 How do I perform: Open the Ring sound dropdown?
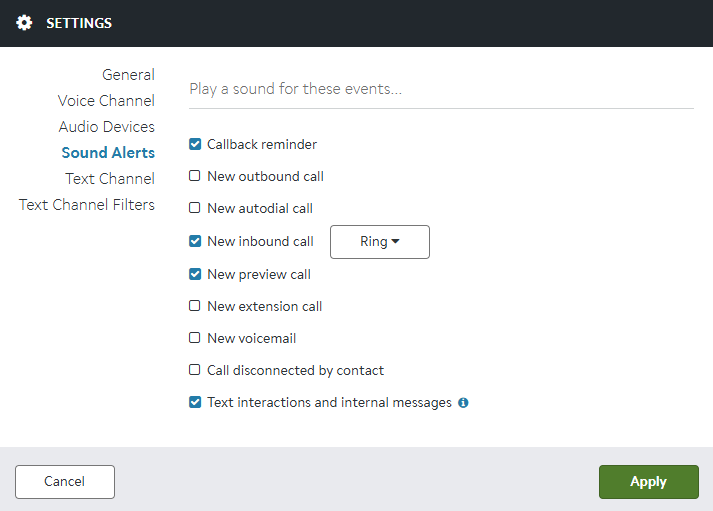coord(380,242)
